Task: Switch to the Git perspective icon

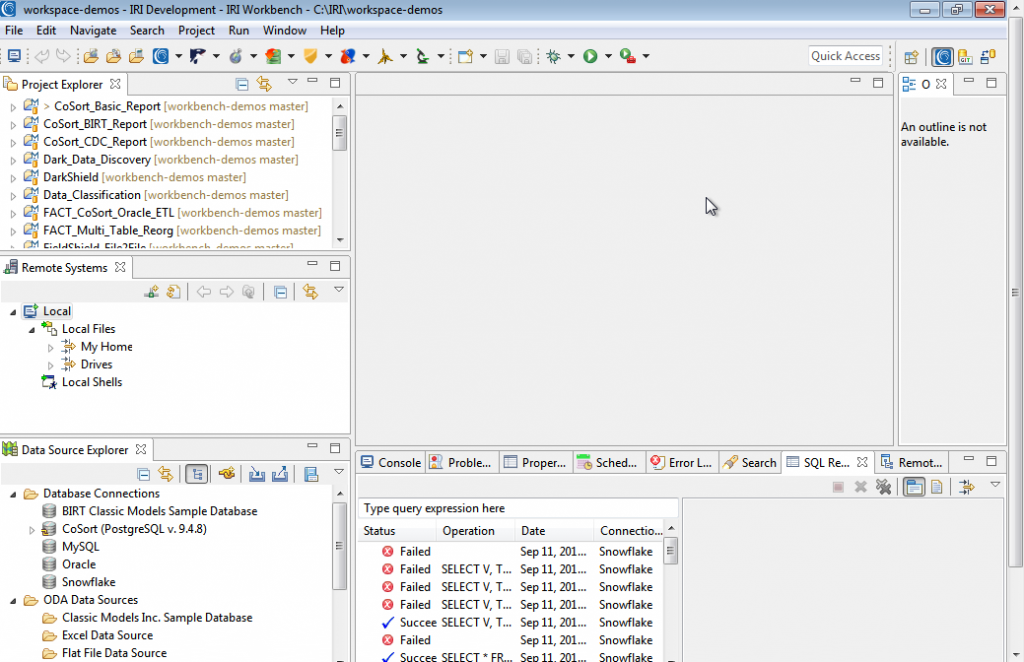Action: 965,57
